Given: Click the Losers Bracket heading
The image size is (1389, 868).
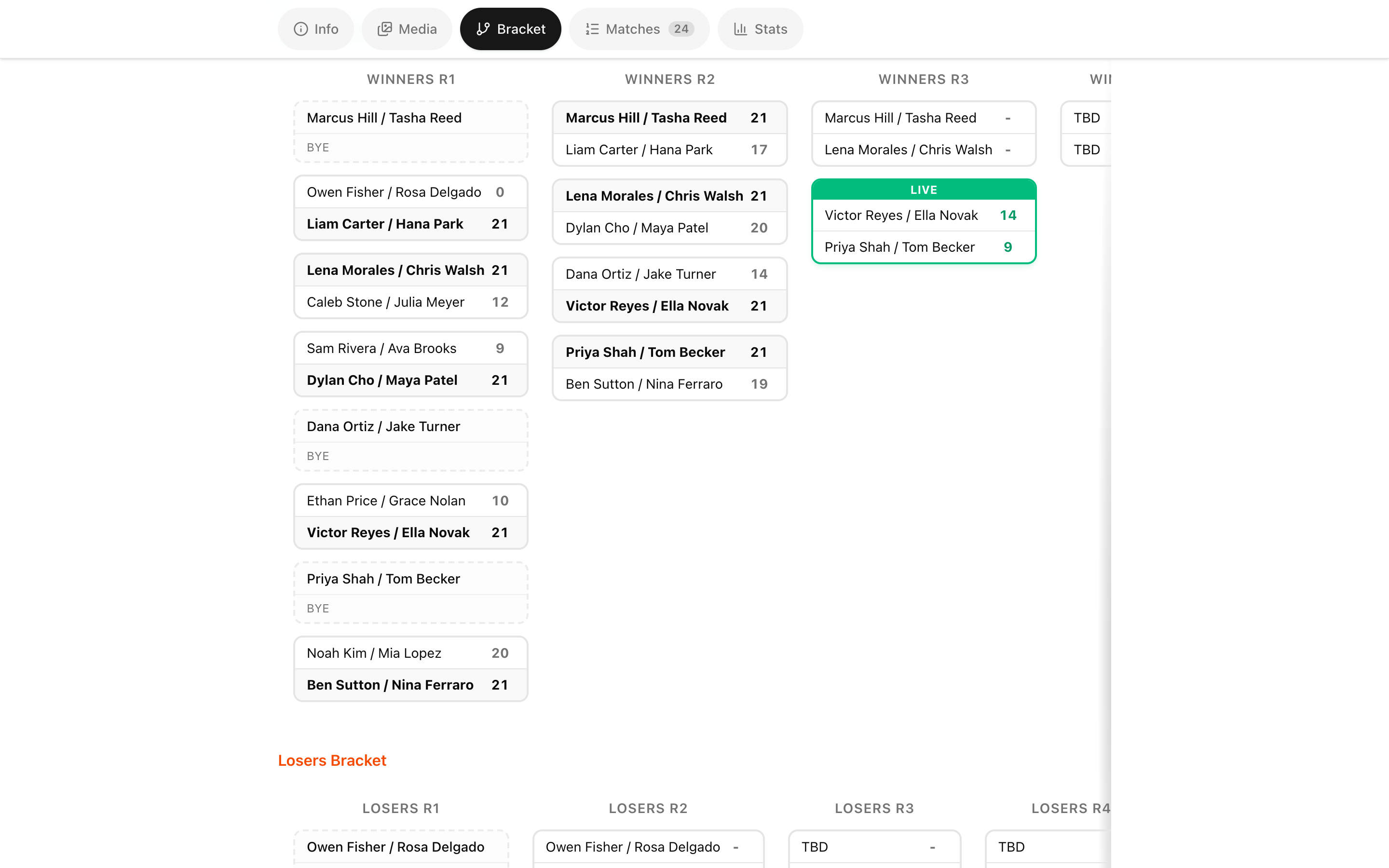Looking at the screenshot, I should click(x=332, y=760).
